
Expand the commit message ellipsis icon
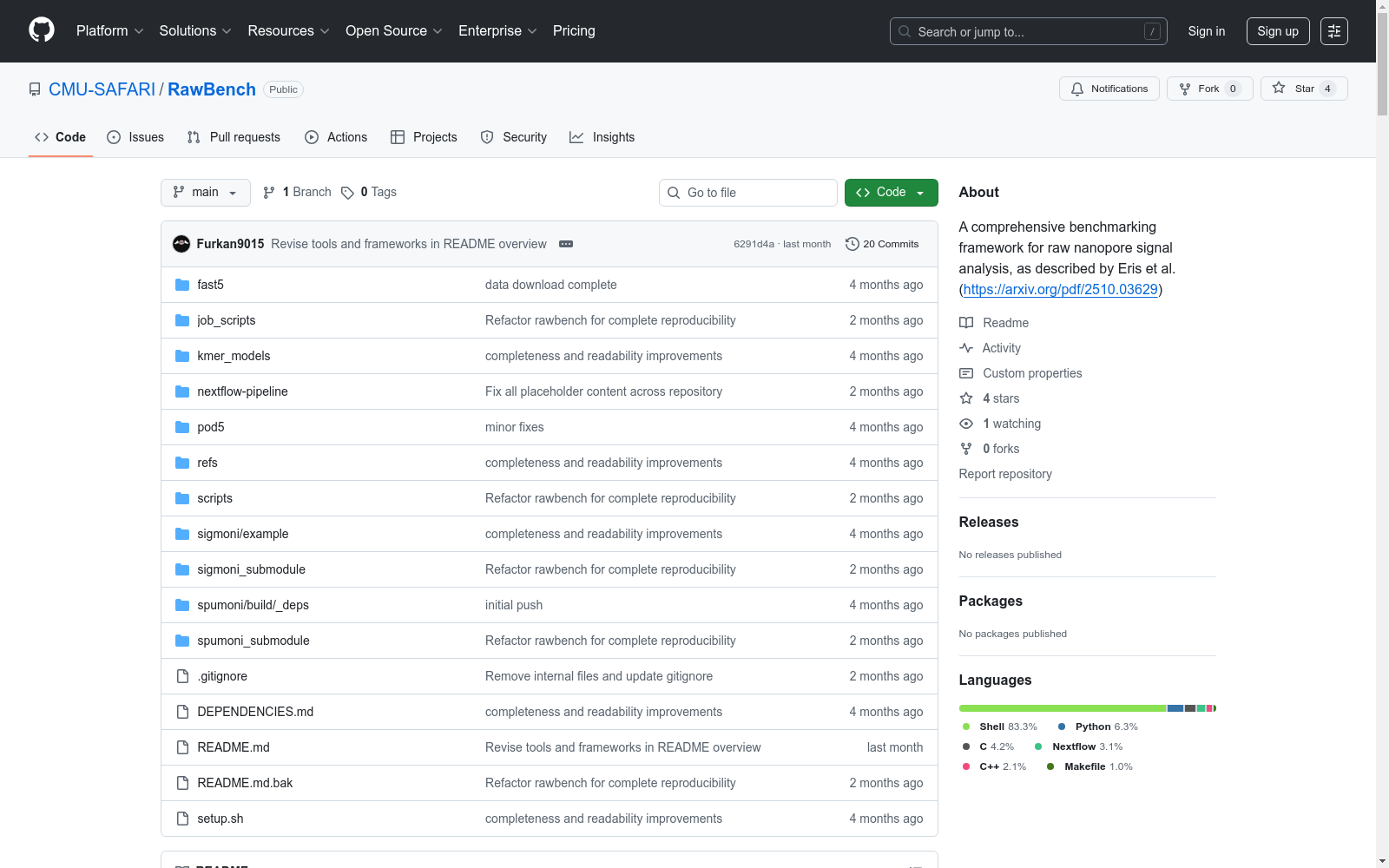pos(566,244)
